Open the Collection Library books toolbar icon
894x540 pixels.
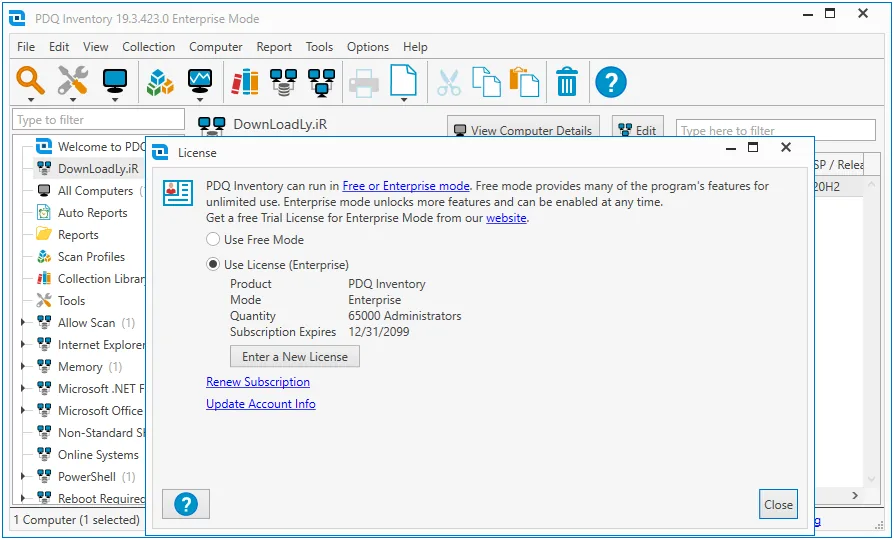click(x=245, y=82)
